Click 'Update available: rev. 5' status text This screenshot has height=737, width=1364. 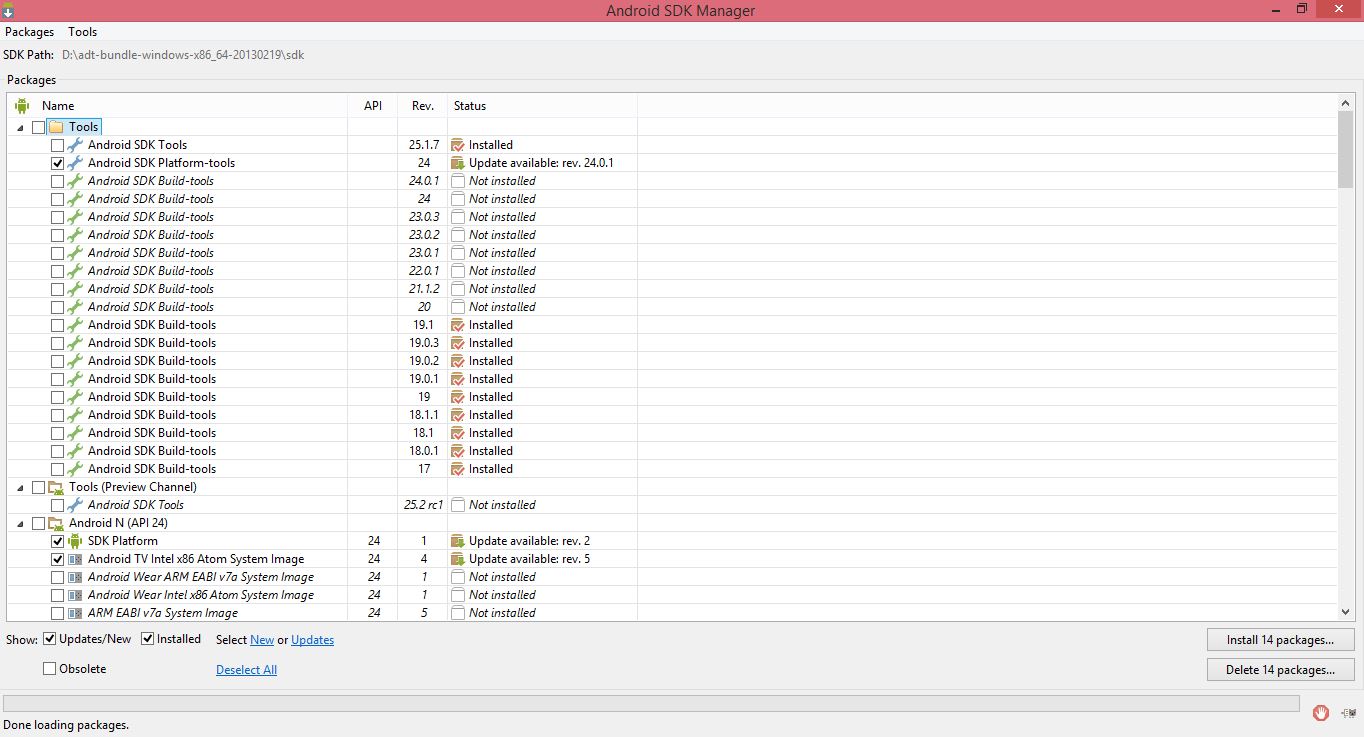coord(529,559)
